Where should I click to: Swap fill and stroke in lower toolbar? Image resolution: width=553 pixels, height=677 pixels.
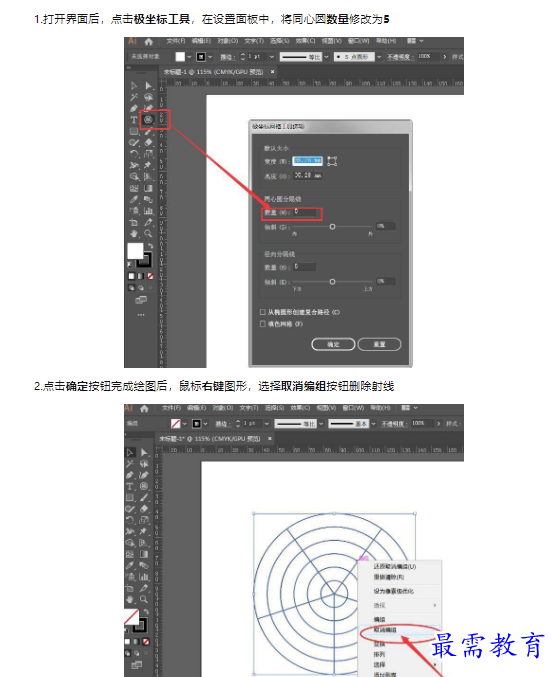pos(145,611)
